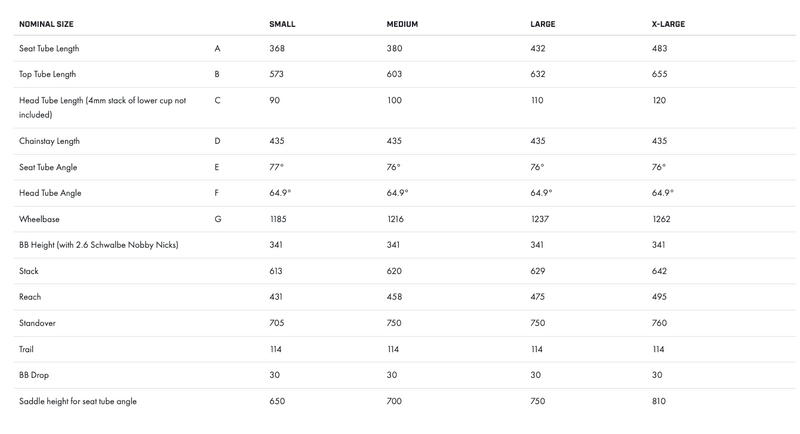Select the Top Tube Length row label
800x434 pixels.
click(47, 74)
